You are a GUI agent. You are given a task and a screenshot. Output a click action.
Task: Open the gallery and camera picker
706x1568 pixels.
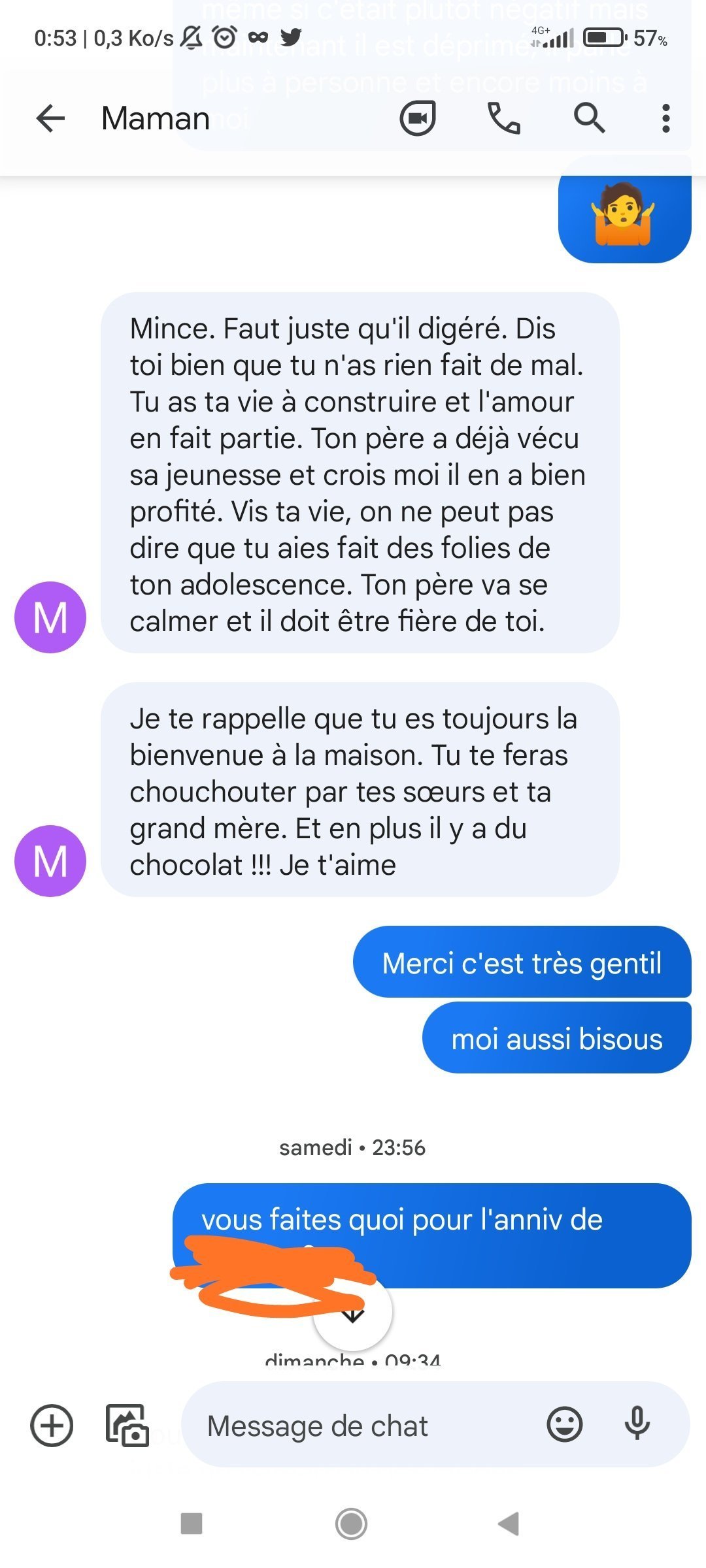pyautogui.click(x=127, y=1425)
